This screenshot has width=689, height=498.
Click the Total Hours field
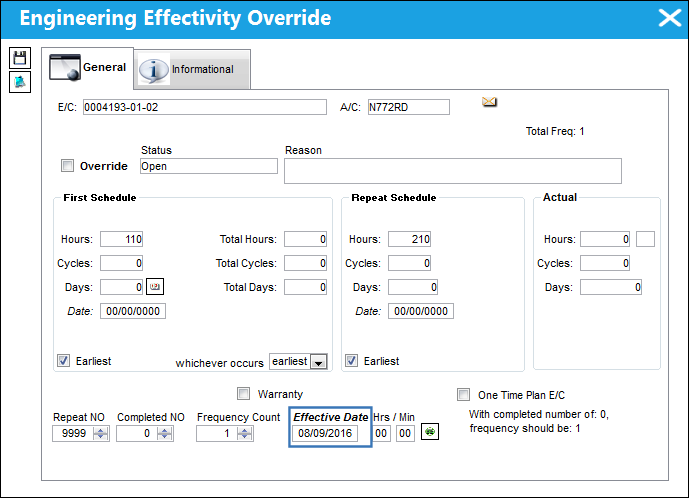(x=305, y=239)
